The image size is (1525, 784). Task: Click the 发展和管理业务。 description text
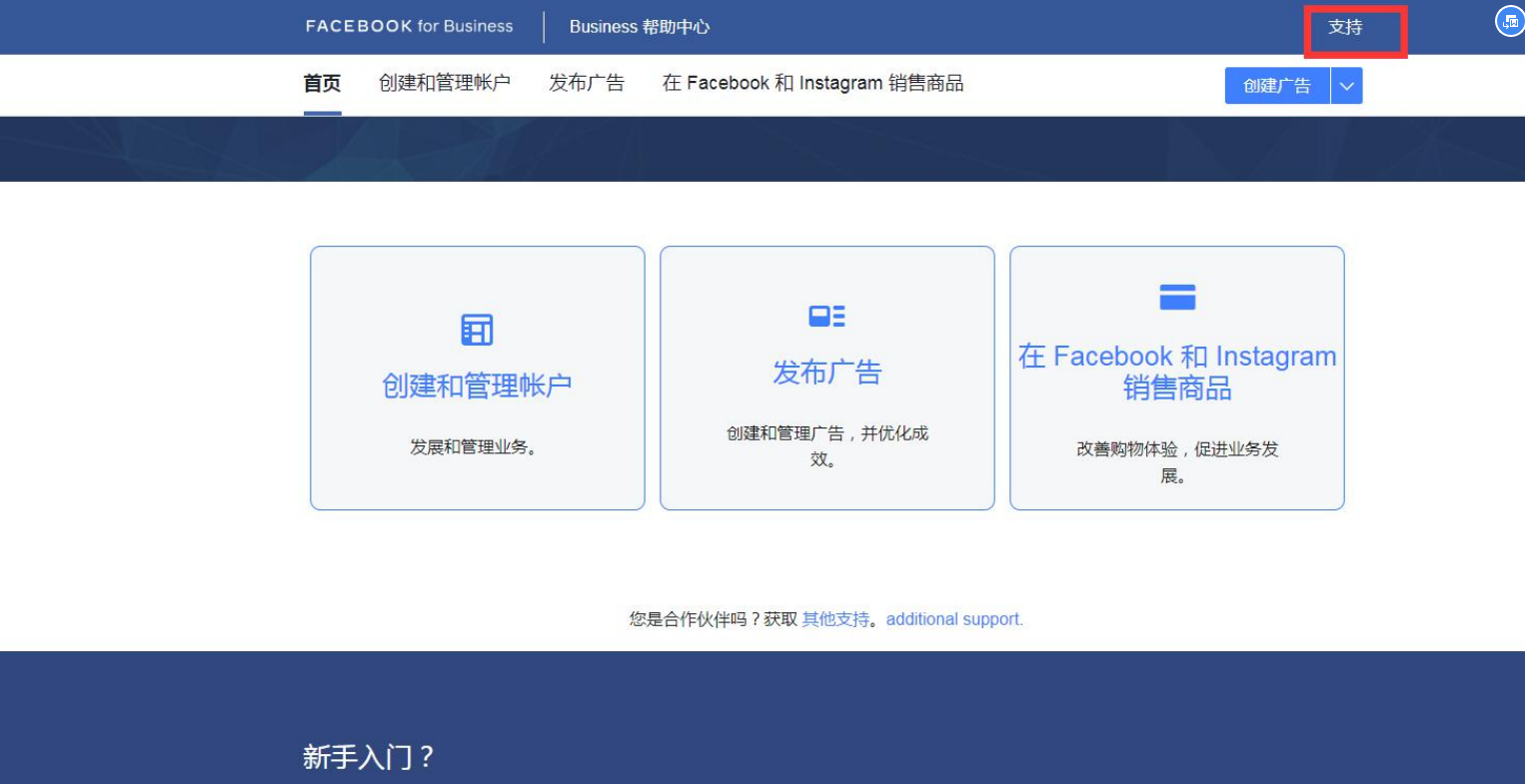477,447
